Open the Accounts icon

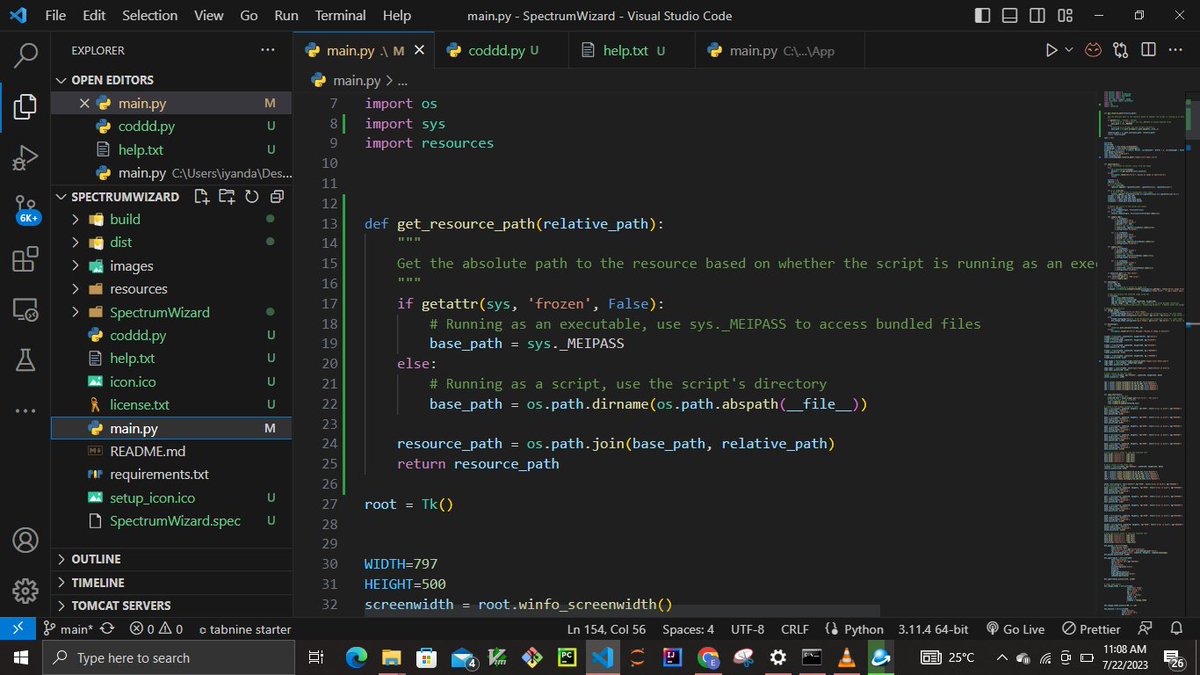26,539
